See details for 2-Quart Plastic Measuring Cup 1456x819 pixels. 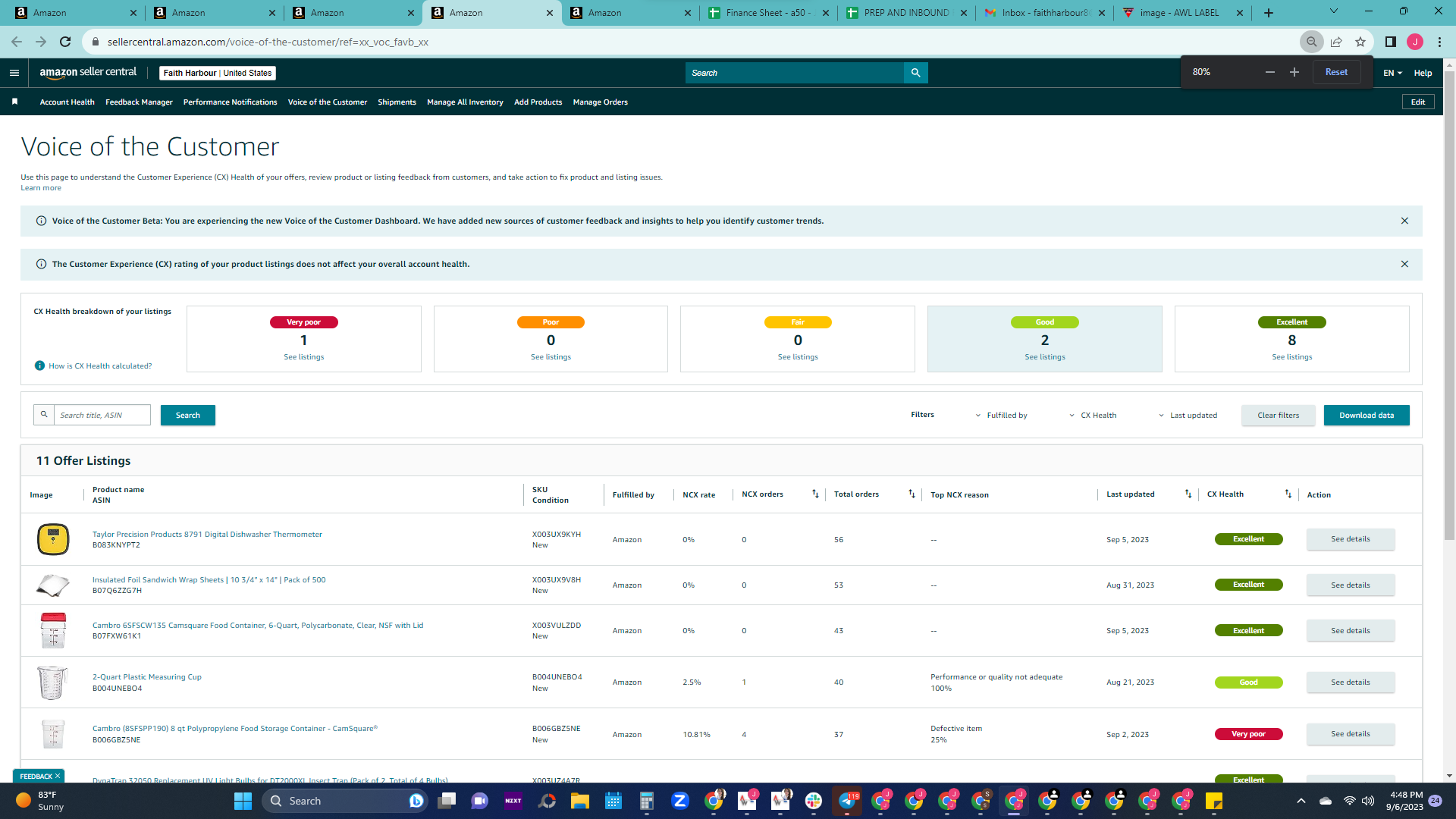point(1351,682)
